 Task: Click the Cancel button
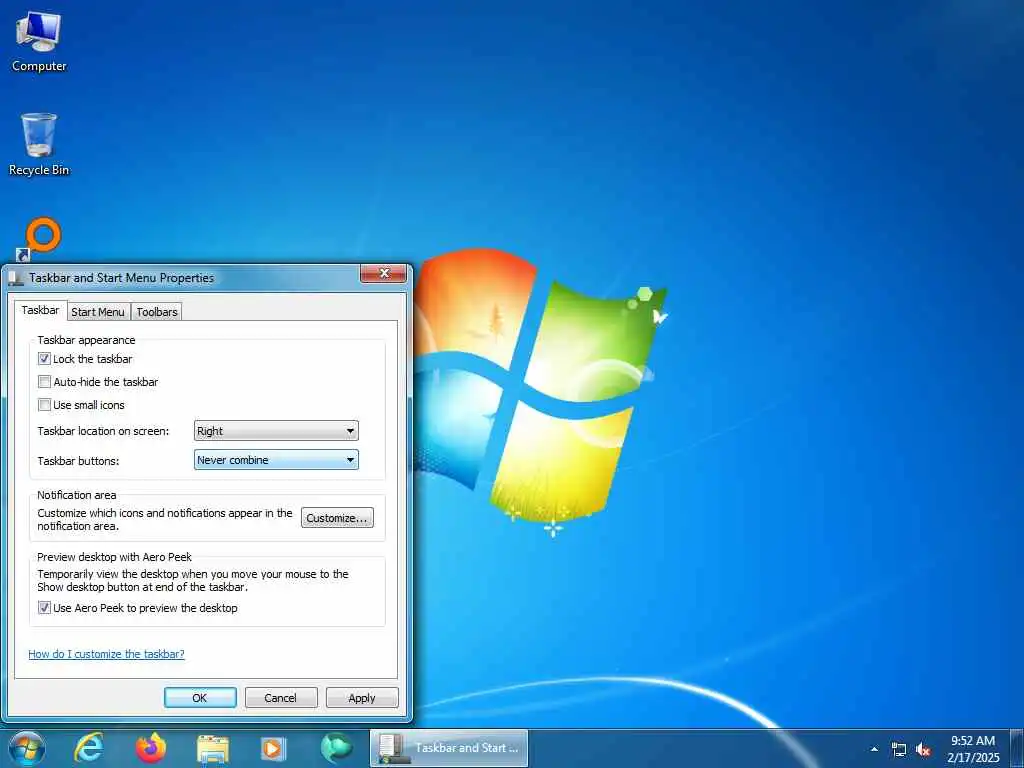tap(281, 697)
